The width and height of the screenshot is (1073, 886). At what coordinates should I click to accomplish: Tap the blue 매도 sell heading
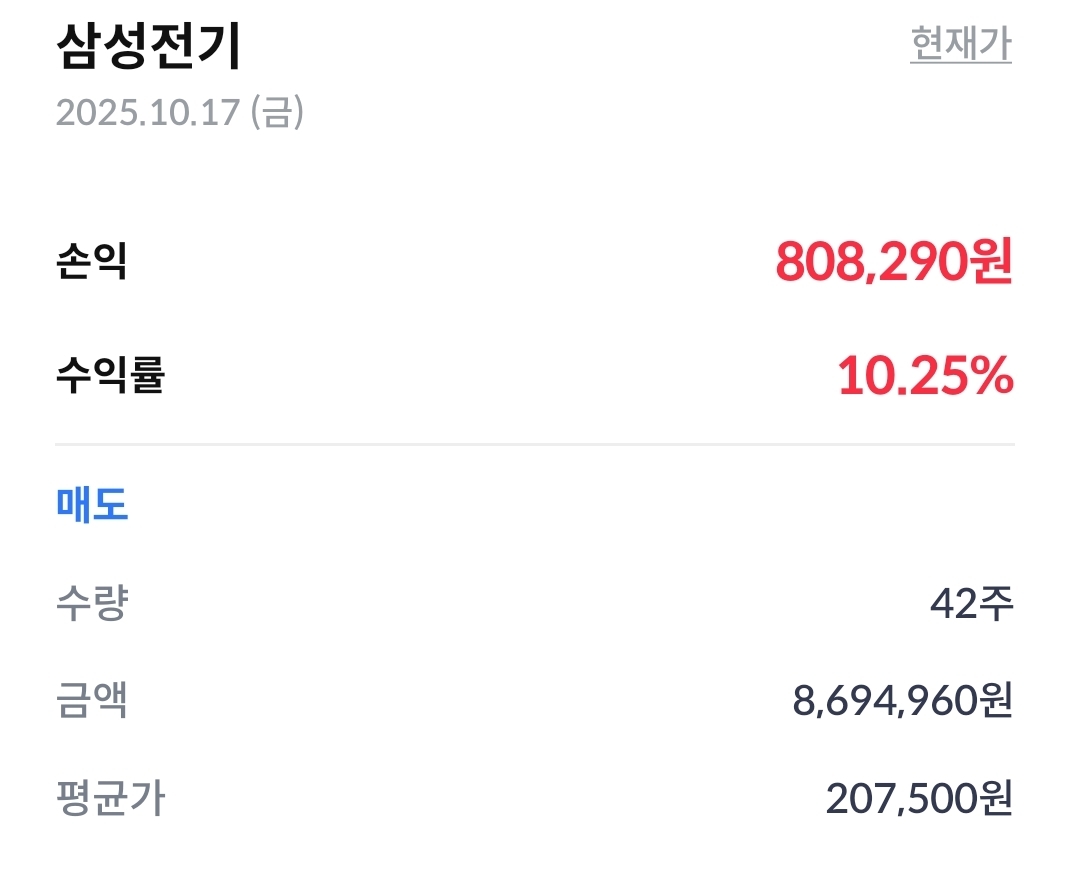coord(92,506)
